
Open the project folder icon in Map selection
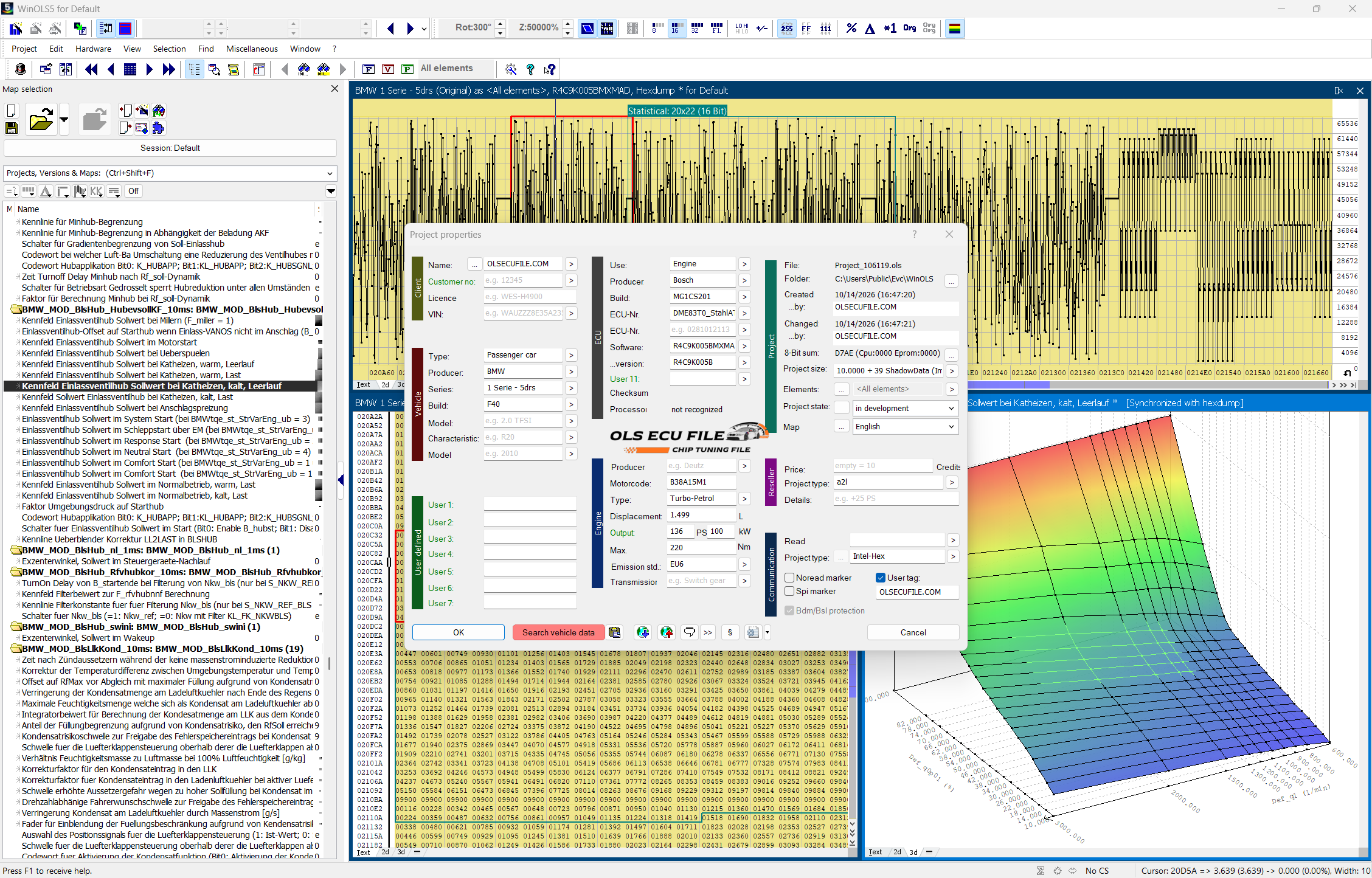coord(41,119)
